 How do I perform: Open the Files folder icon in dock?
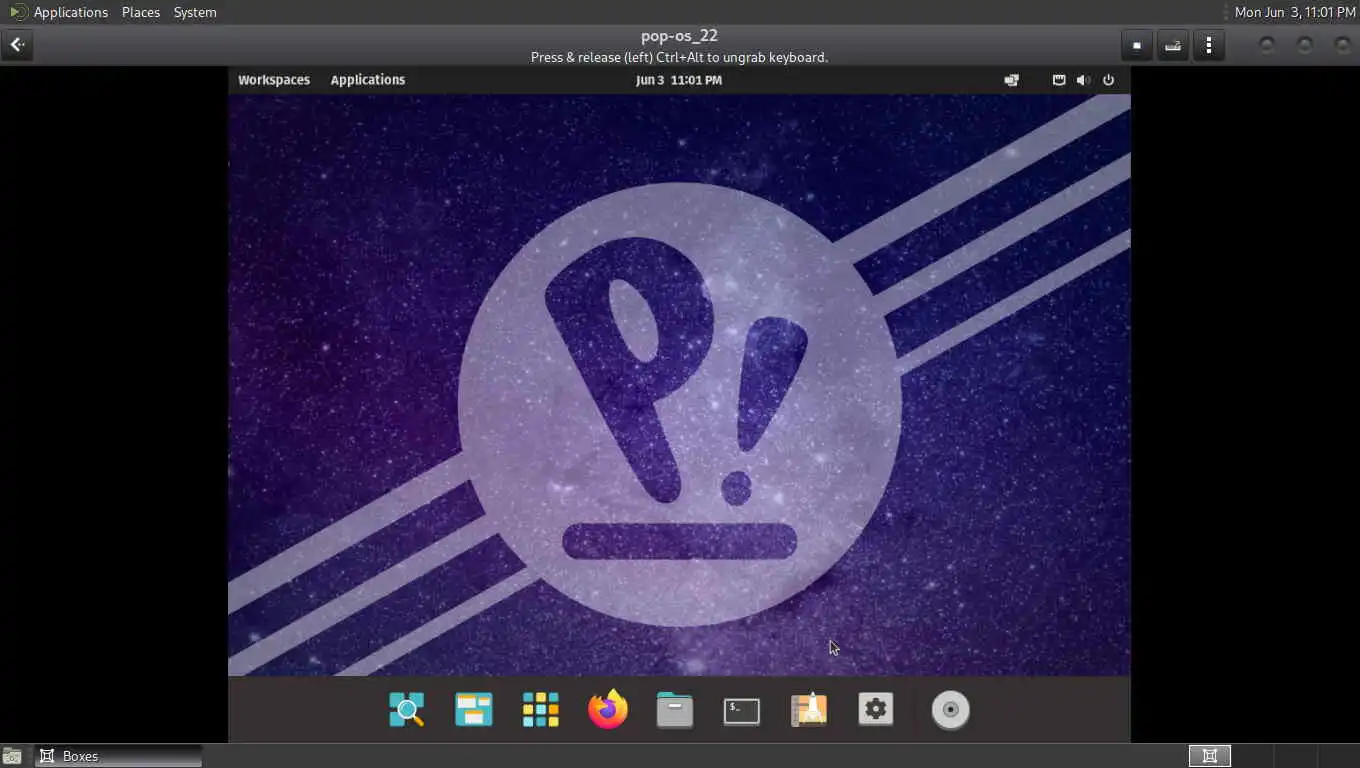[675, 710]
